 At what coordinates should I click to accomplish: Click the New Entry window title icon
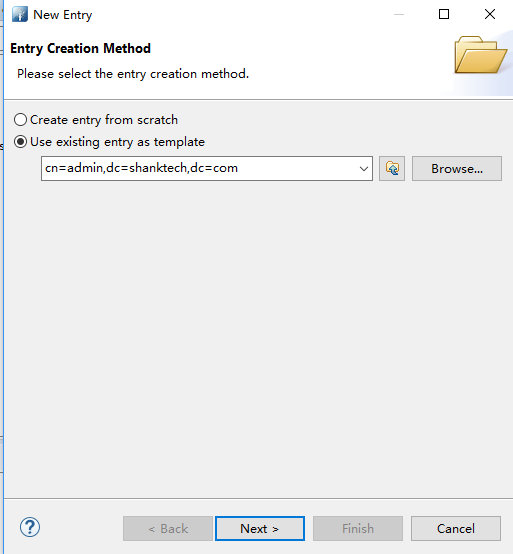(20, 14)
